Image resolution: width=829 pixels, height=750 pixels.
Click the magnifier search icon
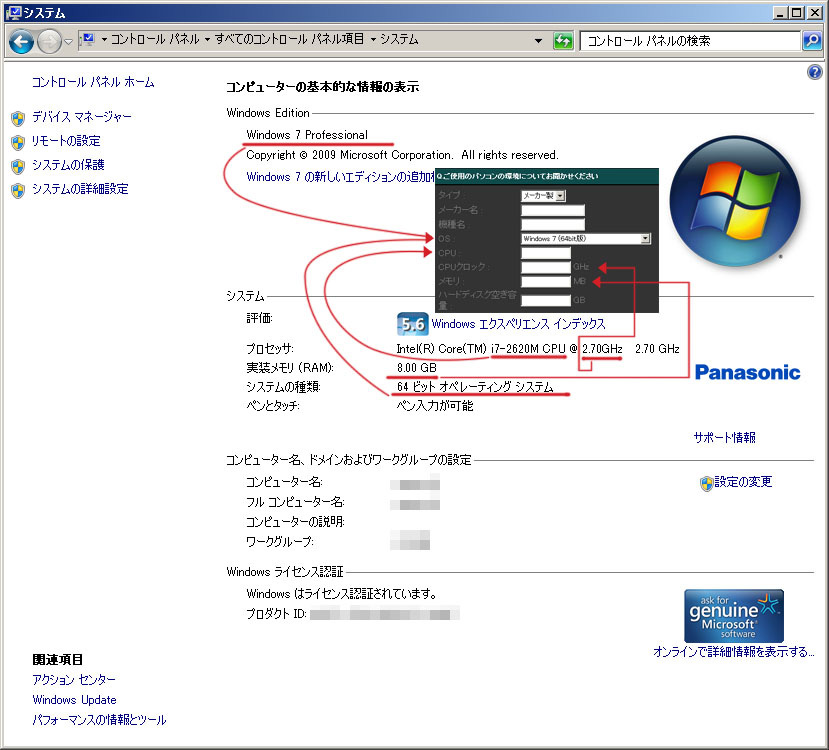pyautogui.click(x=812, y=41)
